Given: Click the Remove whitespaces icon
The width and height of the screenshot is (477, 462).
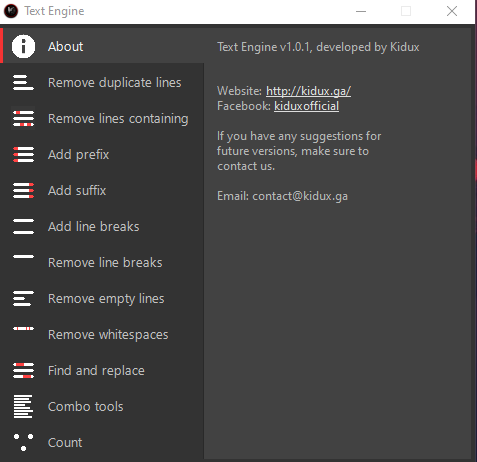Looking at the screenshot, I should [x=23, y=329].
